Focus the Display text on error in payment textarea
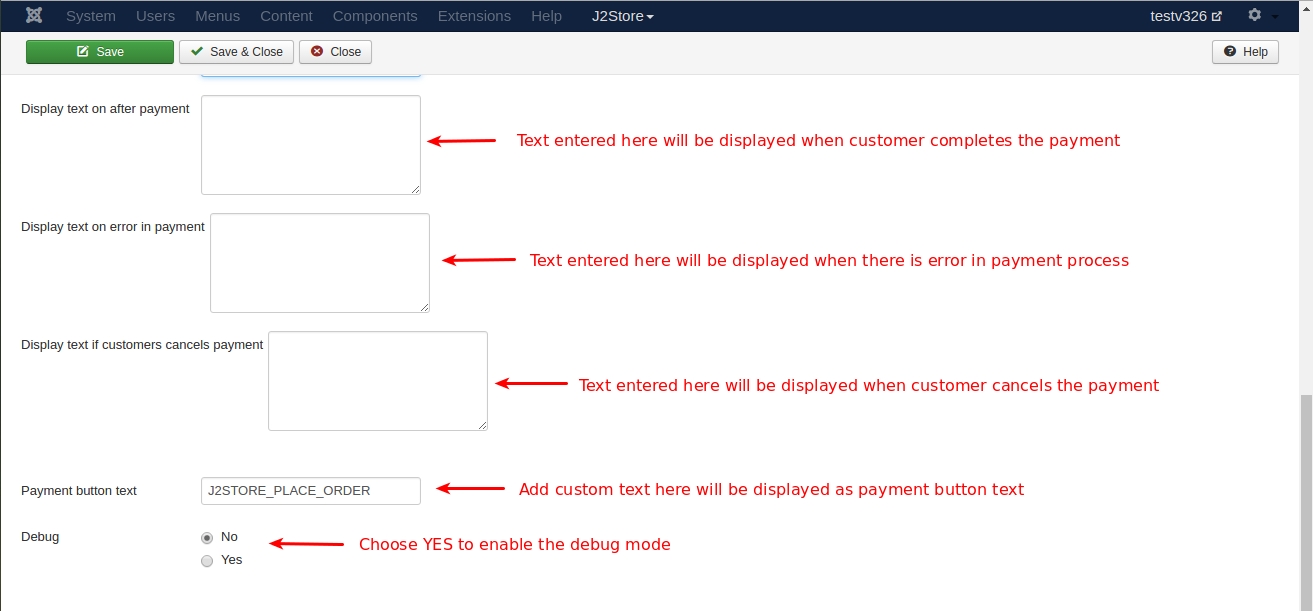This screenshot has height=611, width=1313. [x=320, y=263]
